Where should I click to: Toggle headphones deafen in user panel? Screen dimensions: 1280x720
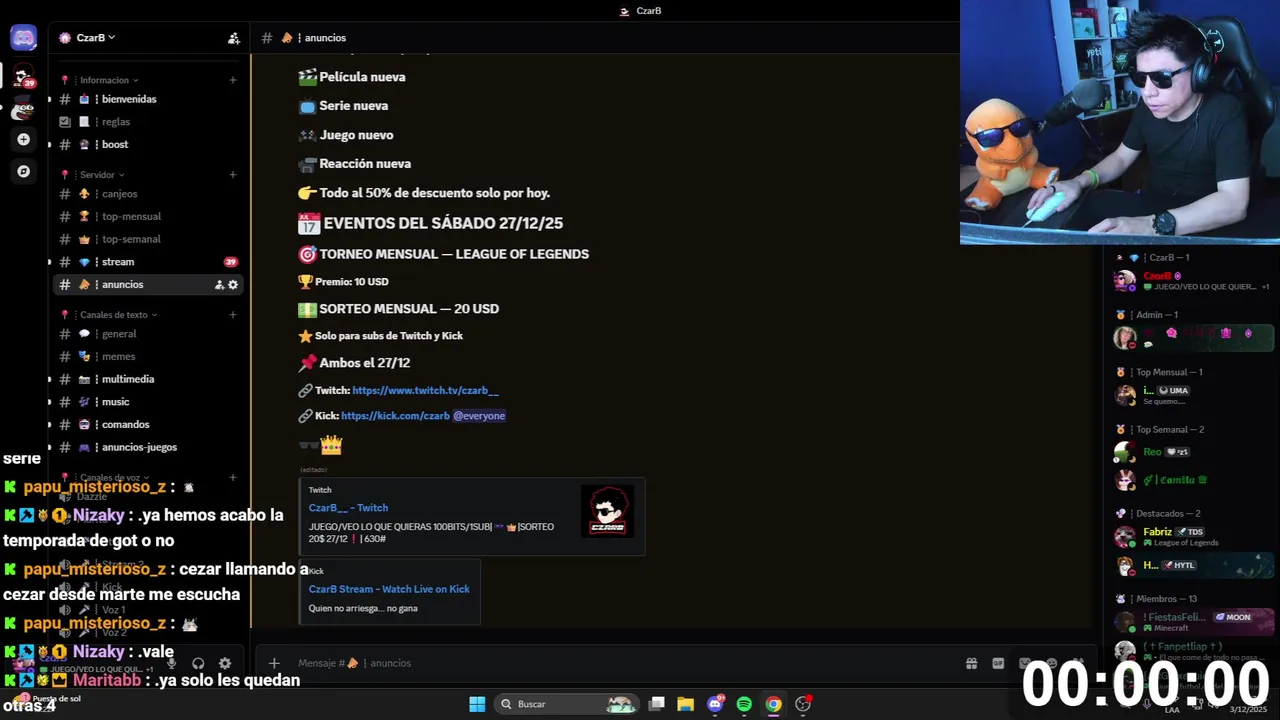[x=198, y=663]
